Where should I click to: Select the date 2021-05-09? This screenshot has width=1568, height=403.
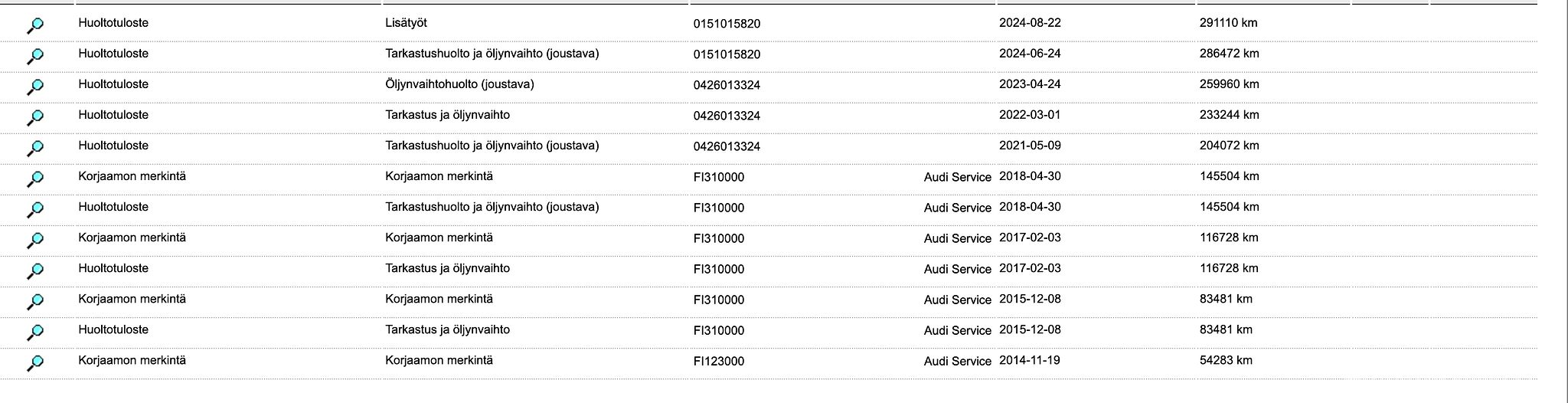pyautogui.click(x=1030, y=146)
